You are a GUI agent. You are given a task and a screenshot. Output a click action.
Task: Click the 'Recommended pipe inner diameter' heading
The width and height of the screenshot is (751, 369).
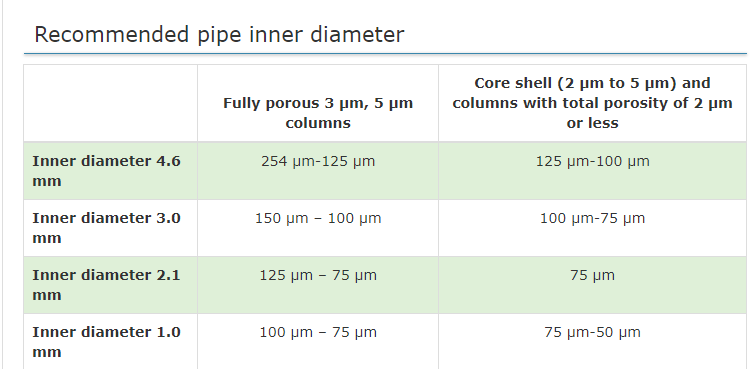coord(219,35)
